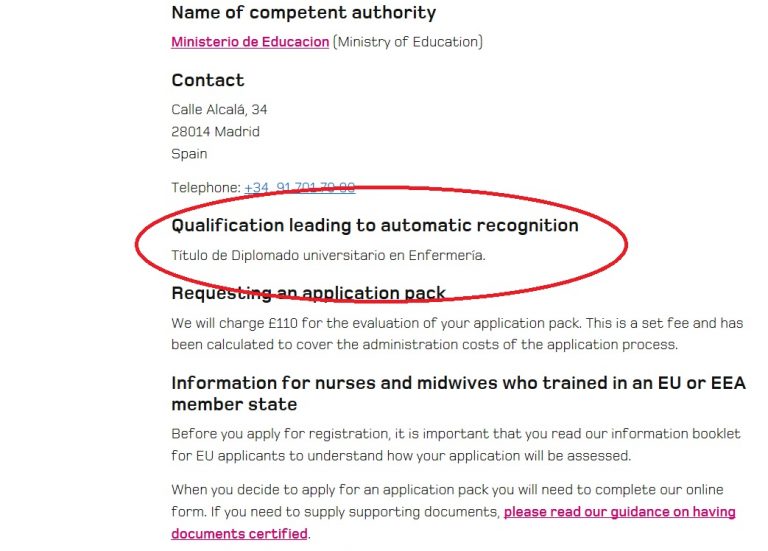Image resolution: width=768 pixels, height=551 pixels.
Task: Click the telephone number +34 91 701 70 00
Action: (299, 188)
